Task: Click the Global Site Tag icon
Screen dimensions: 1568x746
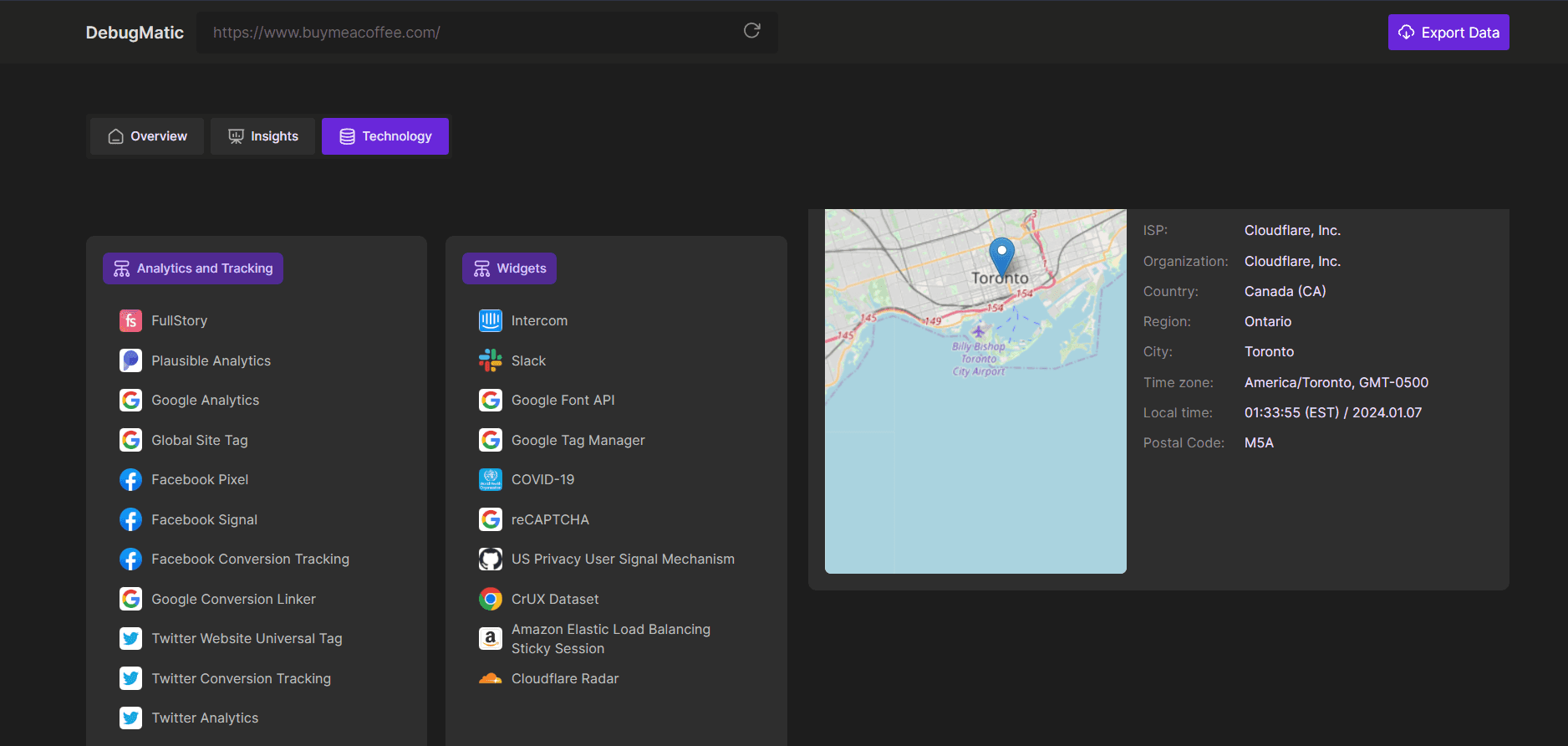Action: (130, 440)
